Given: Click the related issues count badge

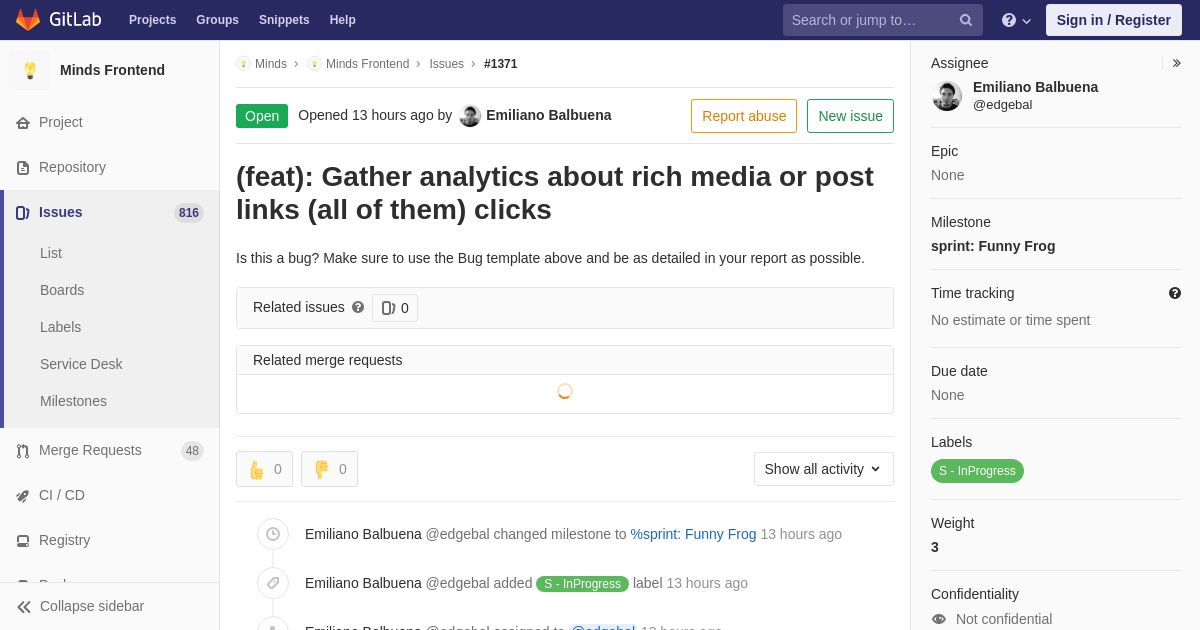Looking at the screenshot, I should tap(395, 308).
